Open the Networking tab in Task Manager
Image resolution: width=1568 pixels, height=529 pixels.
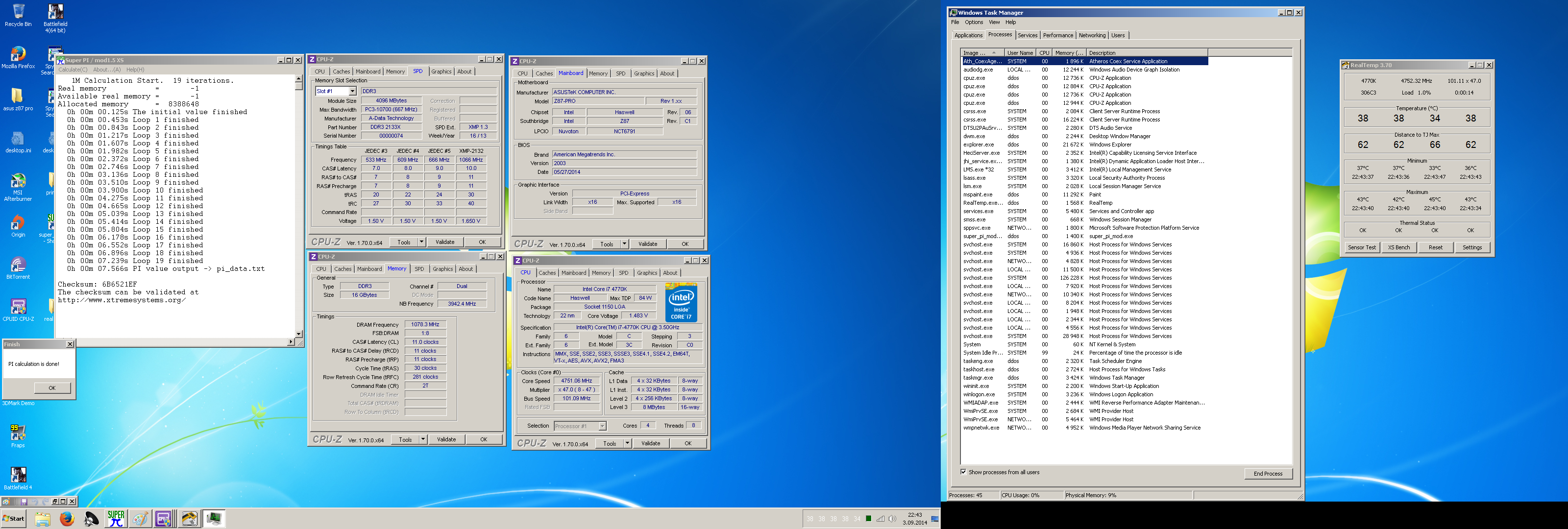tap(1092, 35)
